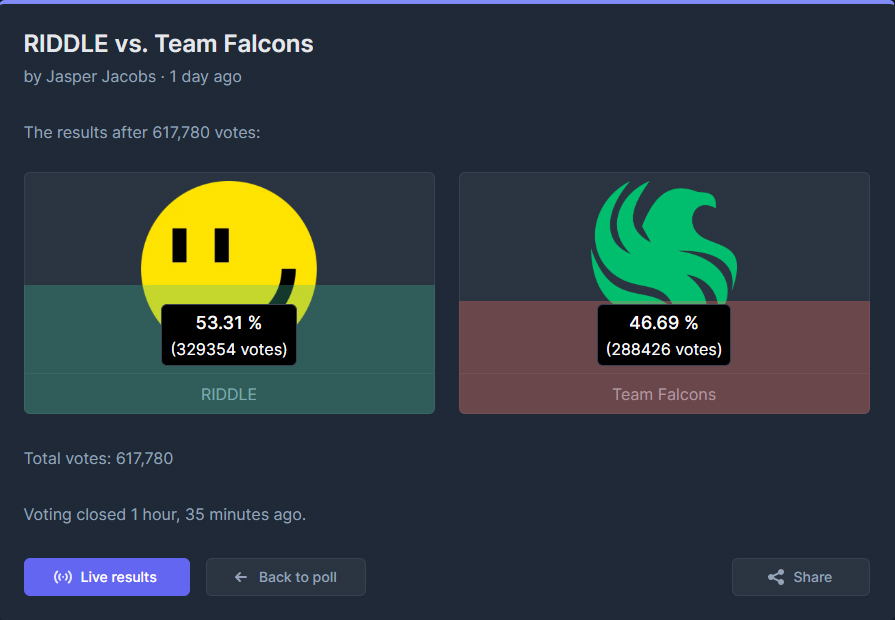
Task: Open the Share button
Action: (801, 577)
